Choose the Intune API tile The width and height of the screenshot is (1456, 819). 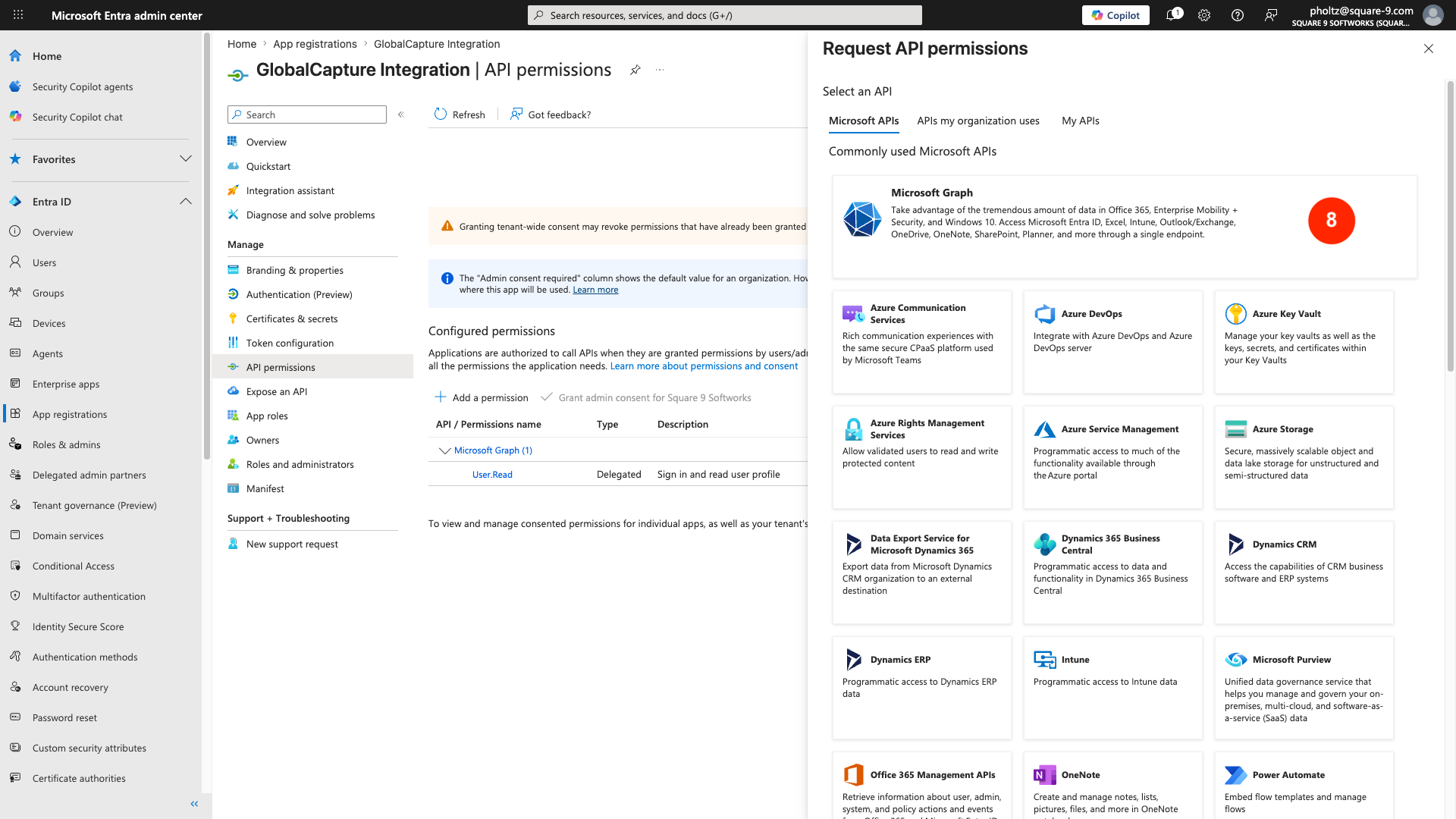[x=1112, y=688]
